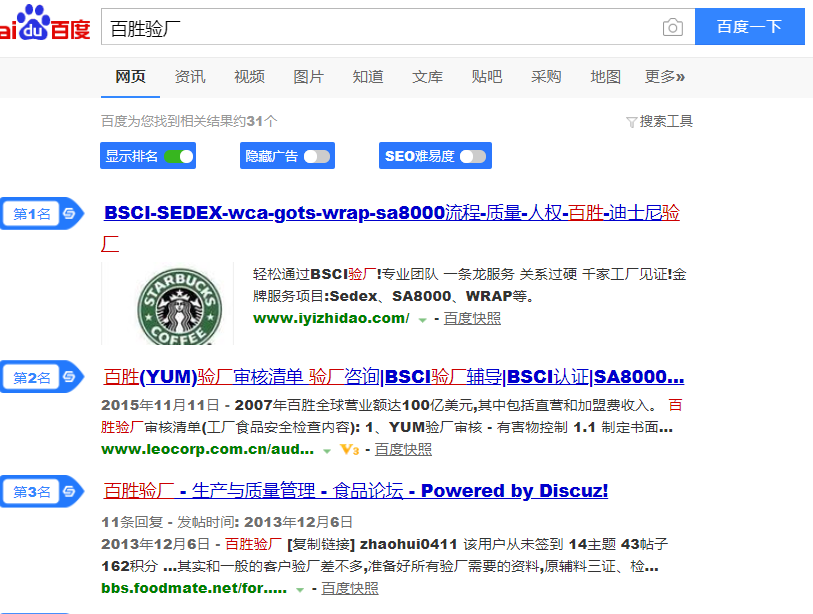Open the 知道 tab
This screenshot has height=614, width=813.
[x=368, y=77]
